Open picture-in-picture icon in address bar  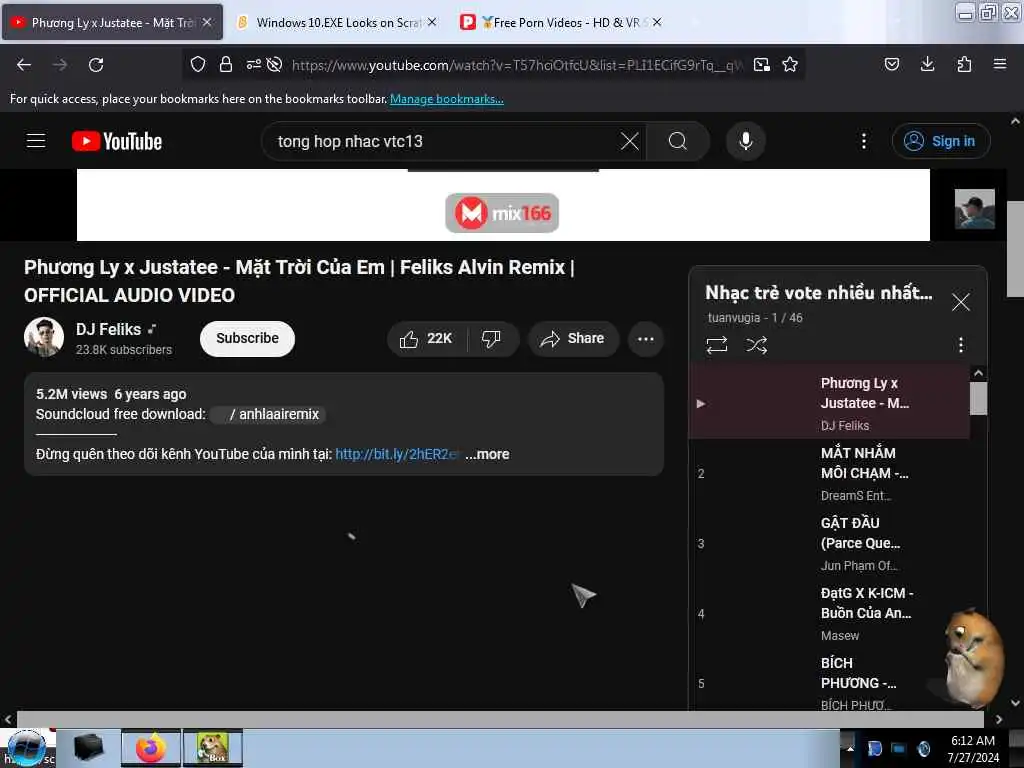click(761, 64)
